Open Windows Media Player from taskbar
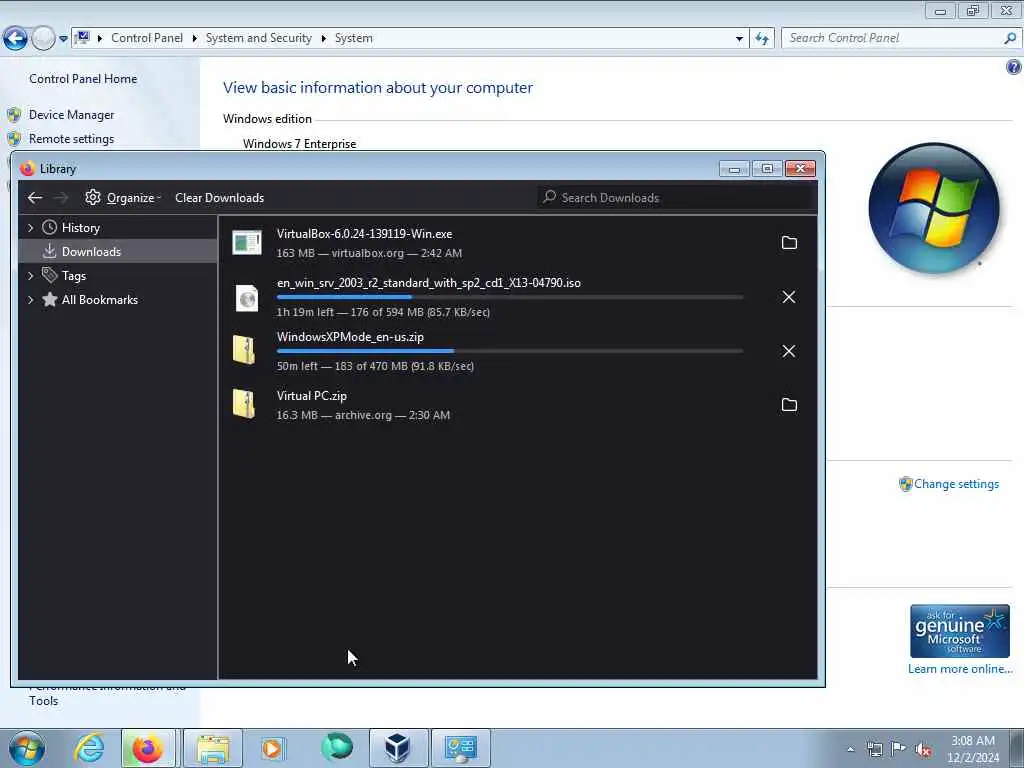This screenshot has width=1024, height=768. [x=272, y=748]
